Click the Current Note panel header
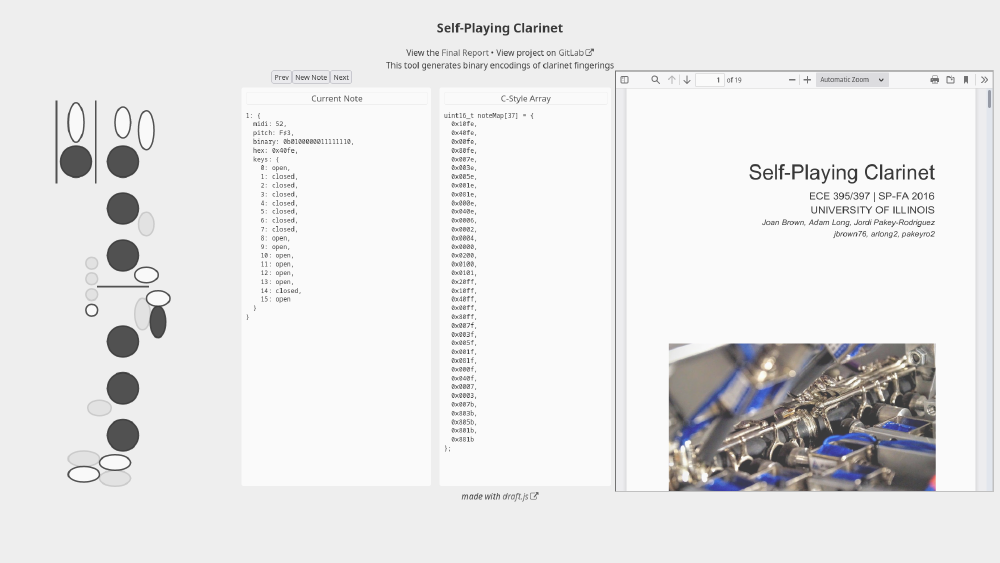 (x=337, y=98)
